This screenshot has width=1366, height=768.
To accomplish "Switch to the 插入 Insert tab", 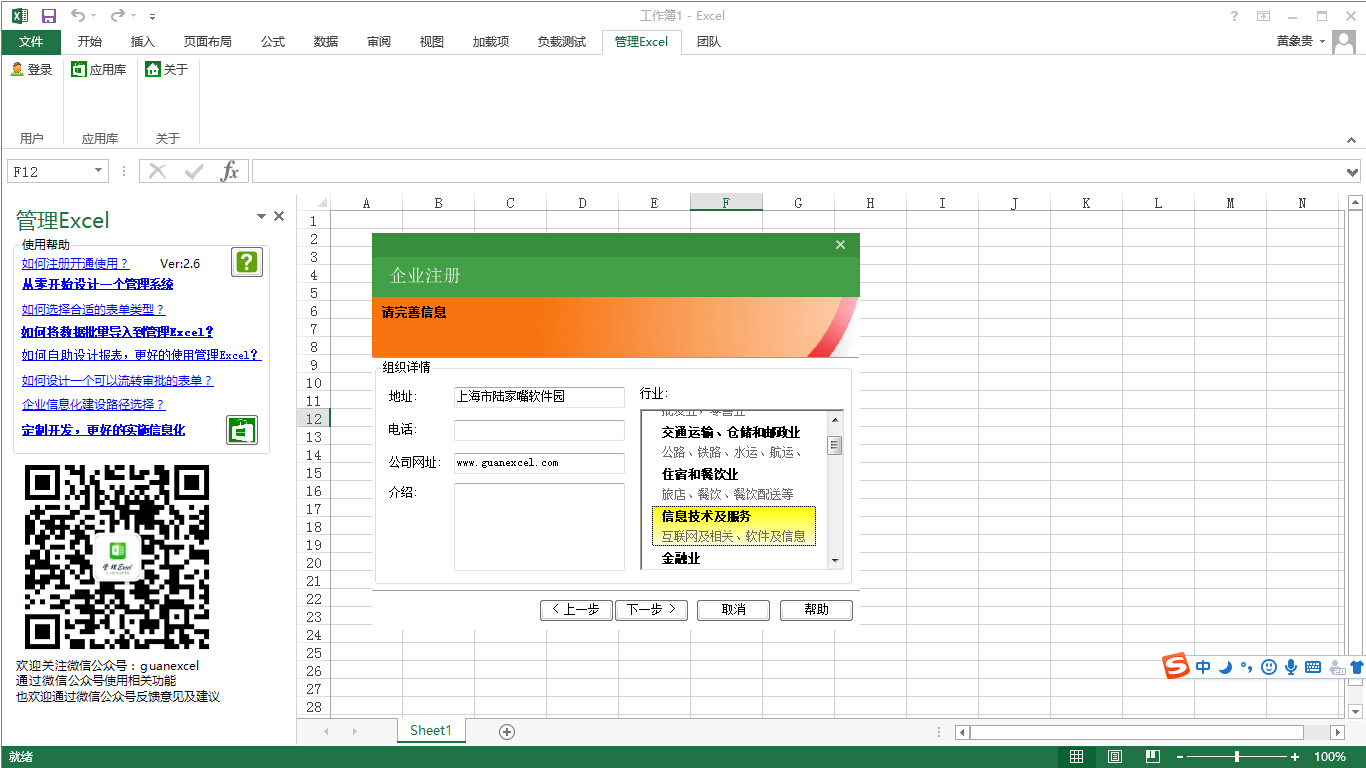I will pos(143,41).
